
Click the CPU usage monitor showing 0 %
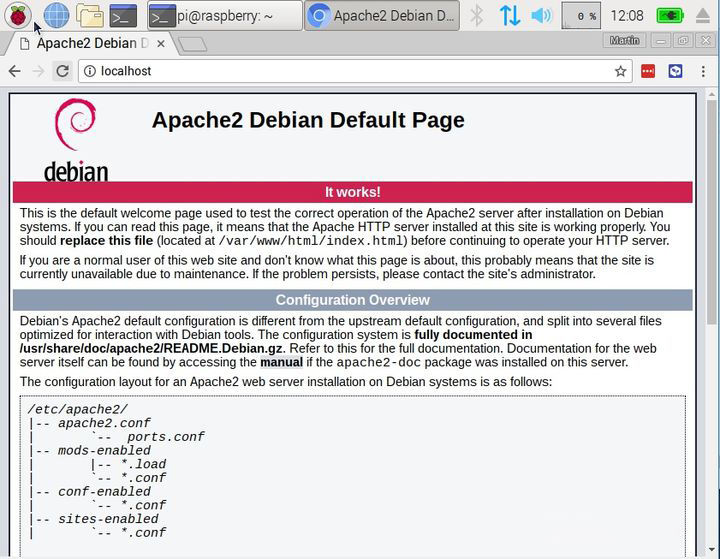tap(581, 16)
